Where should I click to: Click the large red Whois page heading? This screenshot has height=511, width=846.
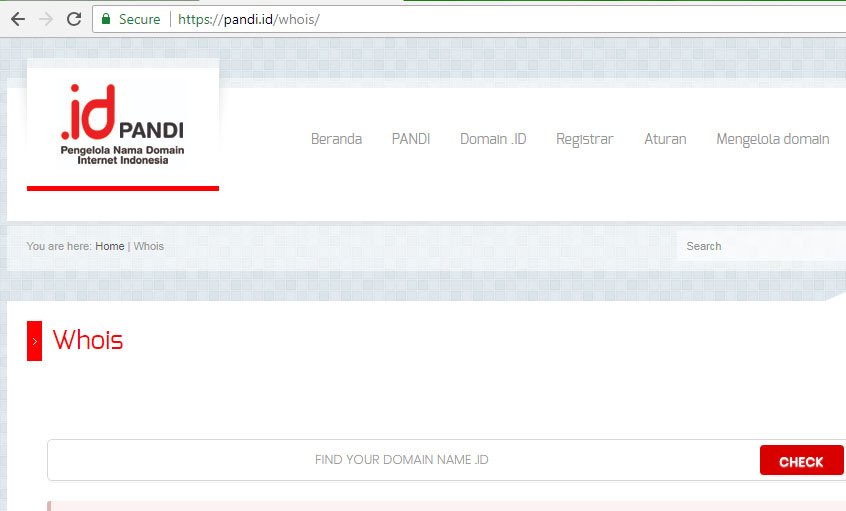click(88, 340)
